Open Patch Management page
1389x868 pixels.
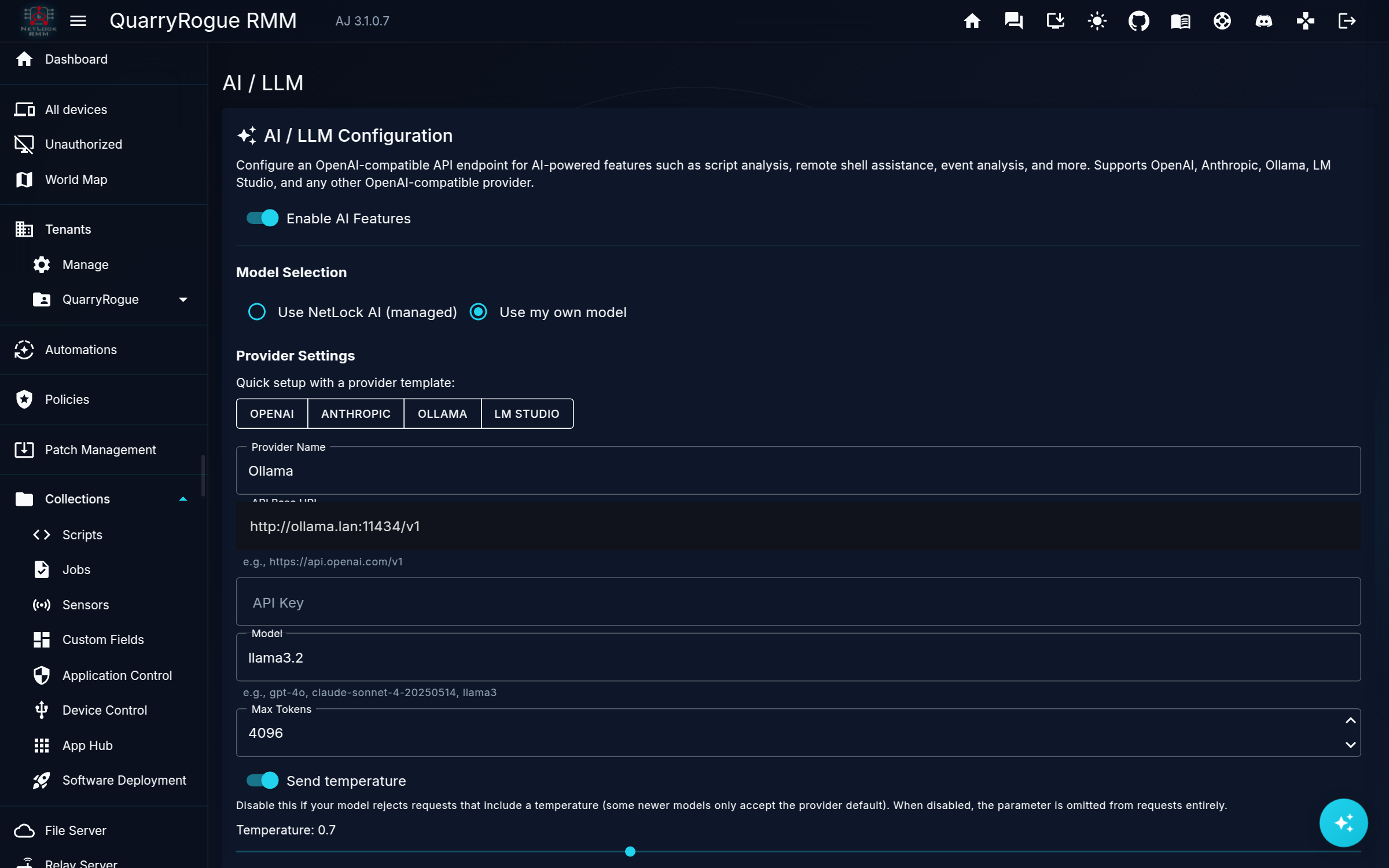coord(104,450)
